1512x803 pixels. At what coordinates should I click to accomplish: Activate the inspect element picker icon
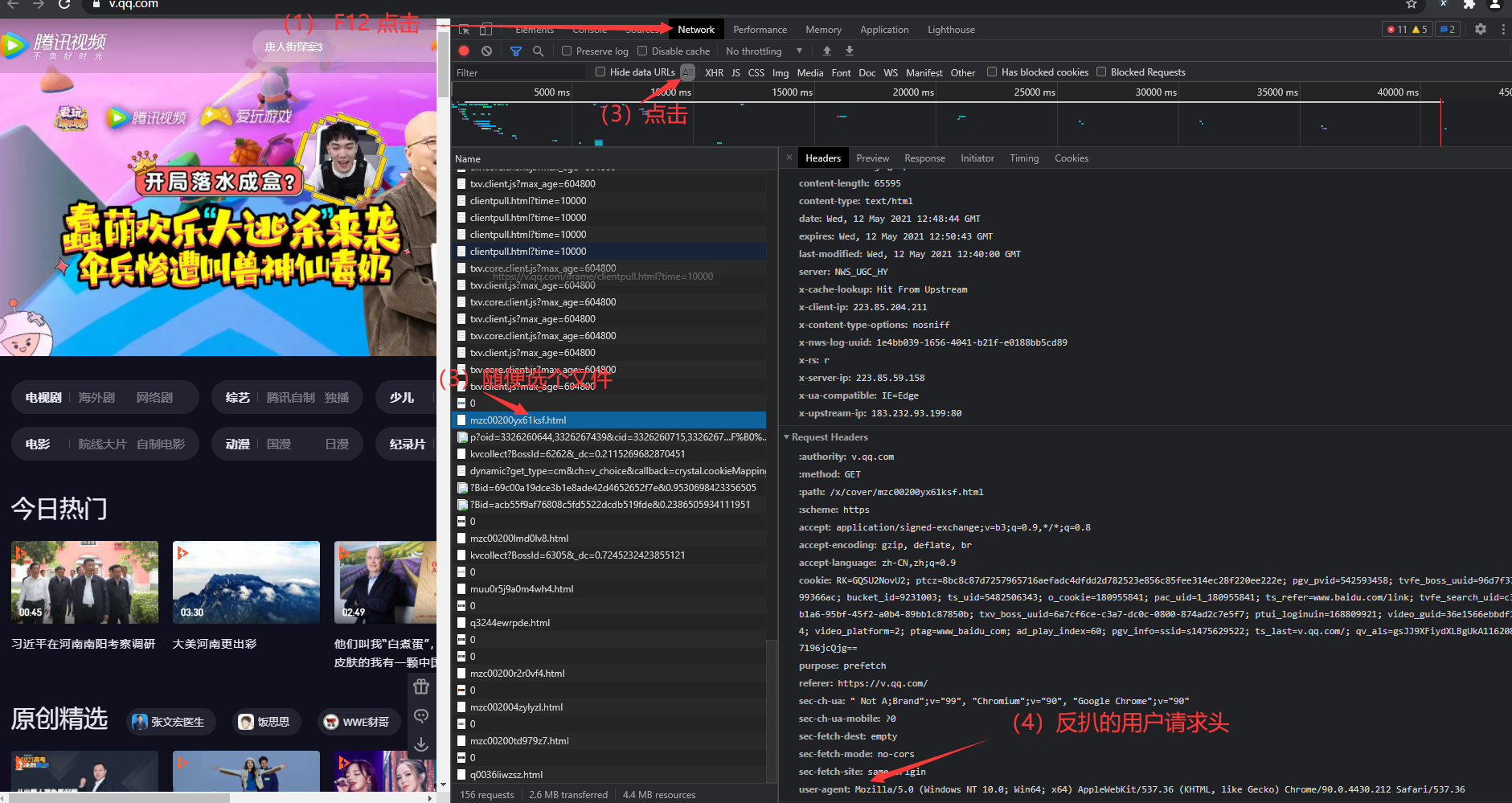pos(464,30)
